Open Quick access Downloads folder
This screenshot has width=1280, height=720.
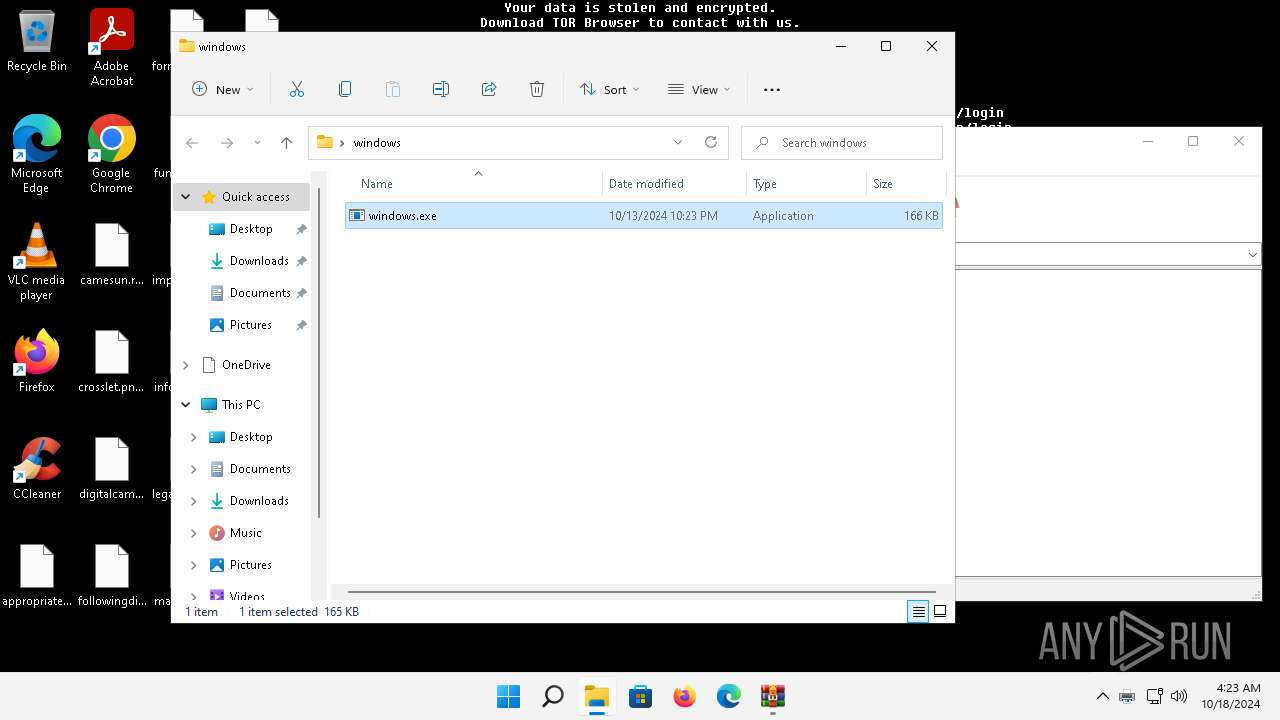[x=258, y=261]
